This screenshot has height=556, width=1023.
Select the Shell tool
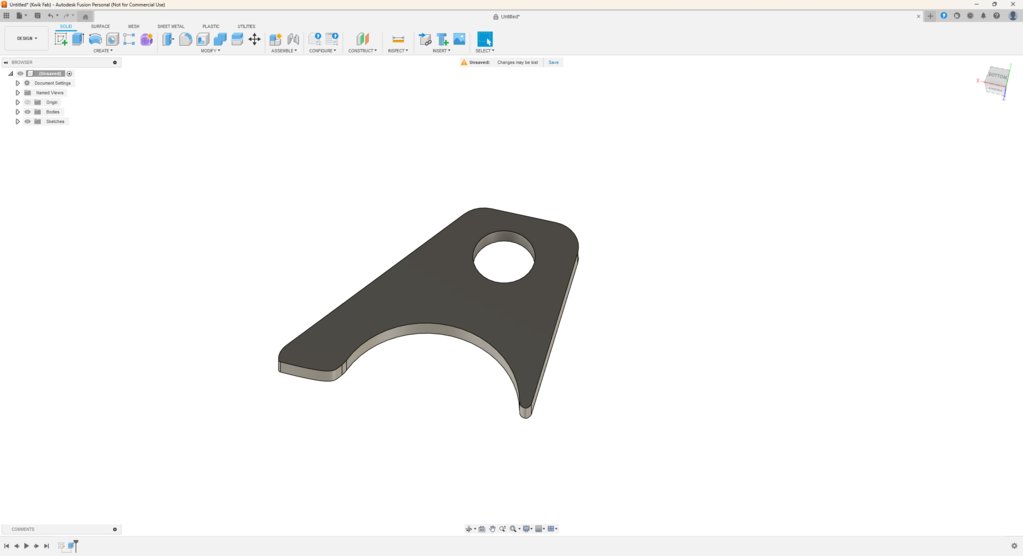[203, 39]
